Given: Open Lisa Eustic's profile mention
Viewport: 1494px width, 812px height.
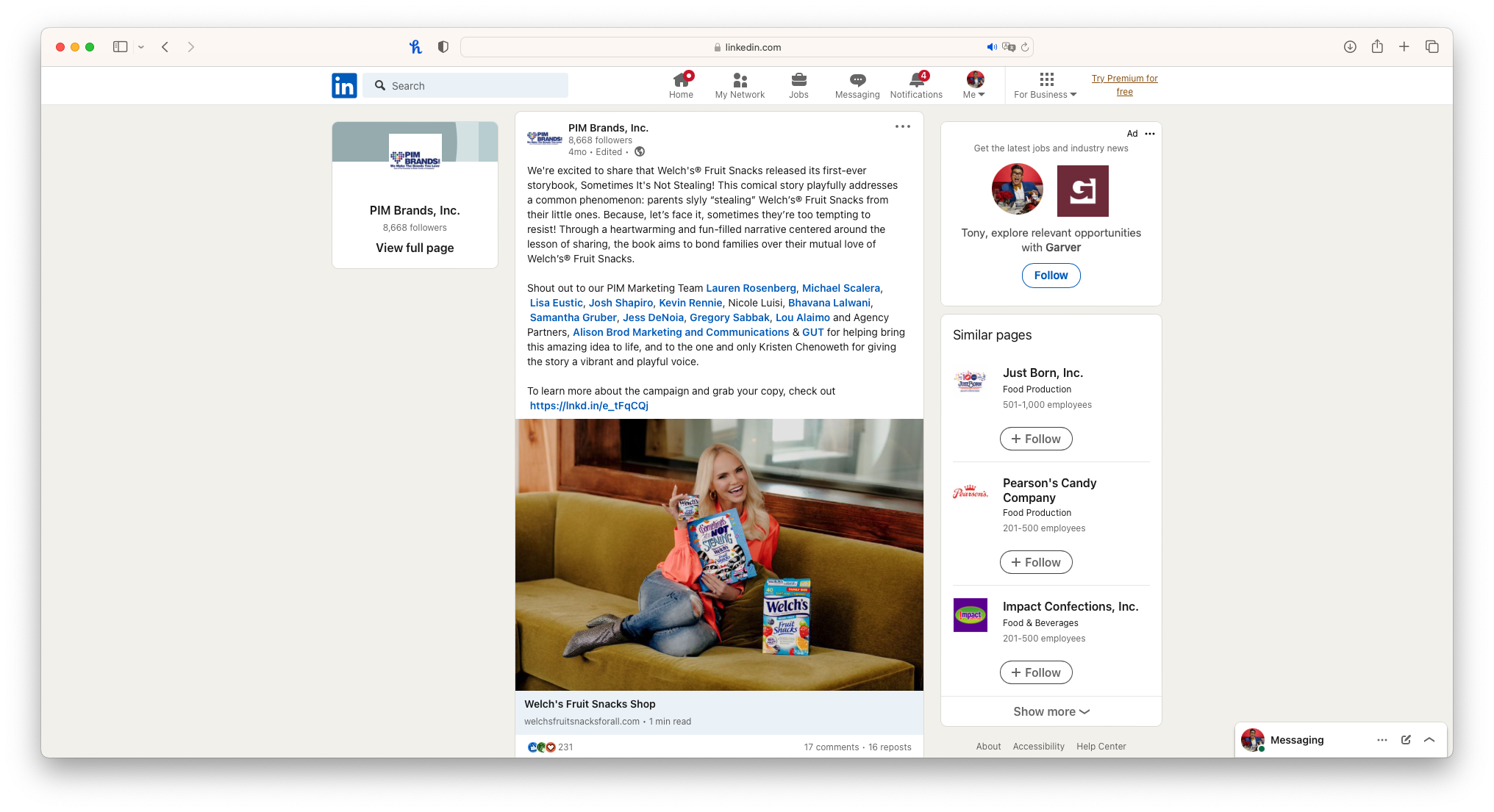Looking at the screenshot, I should (557, 303).
